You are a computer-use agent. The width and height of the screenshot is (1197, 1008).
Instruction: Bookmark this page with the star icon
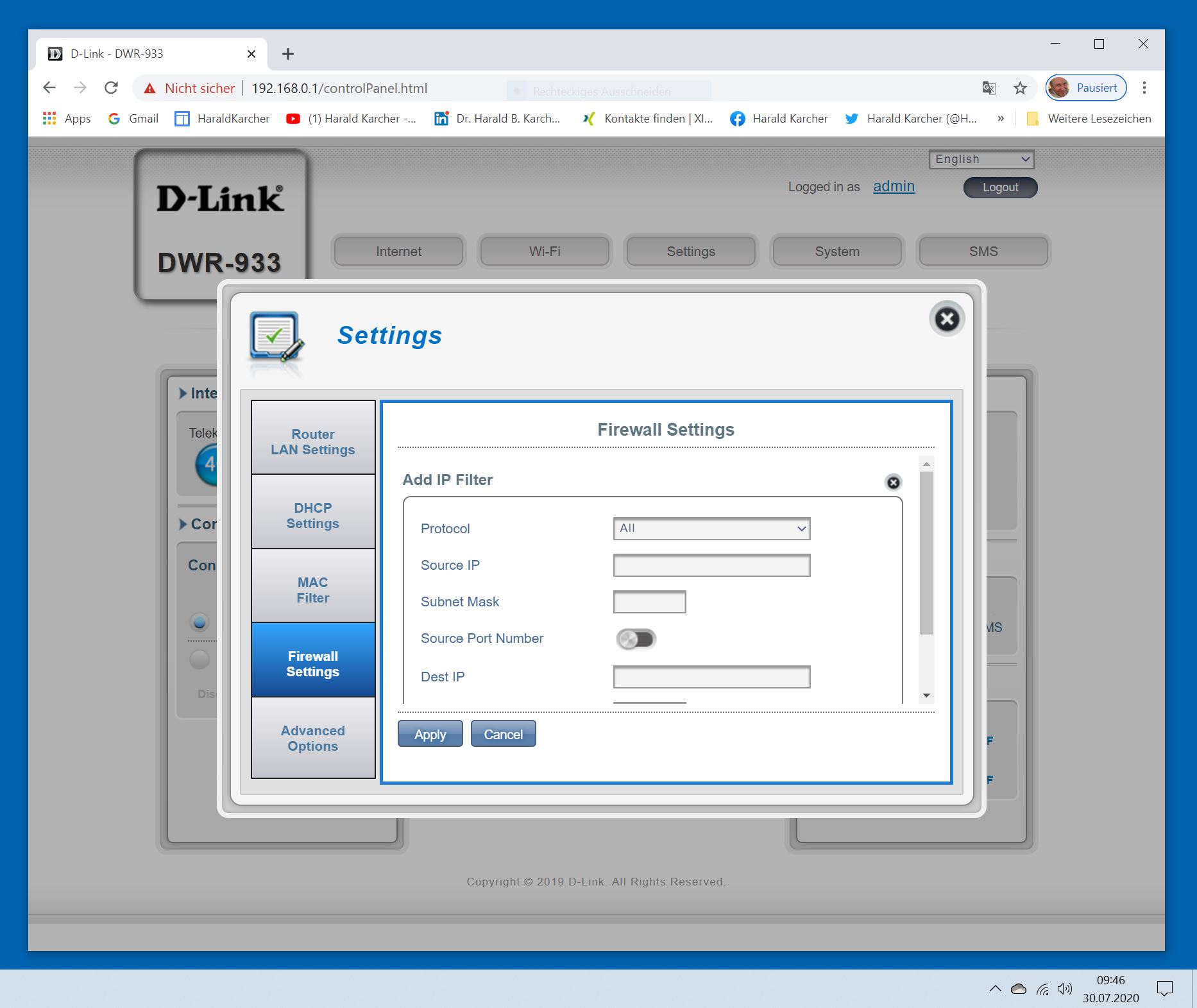click(1020, 88)
